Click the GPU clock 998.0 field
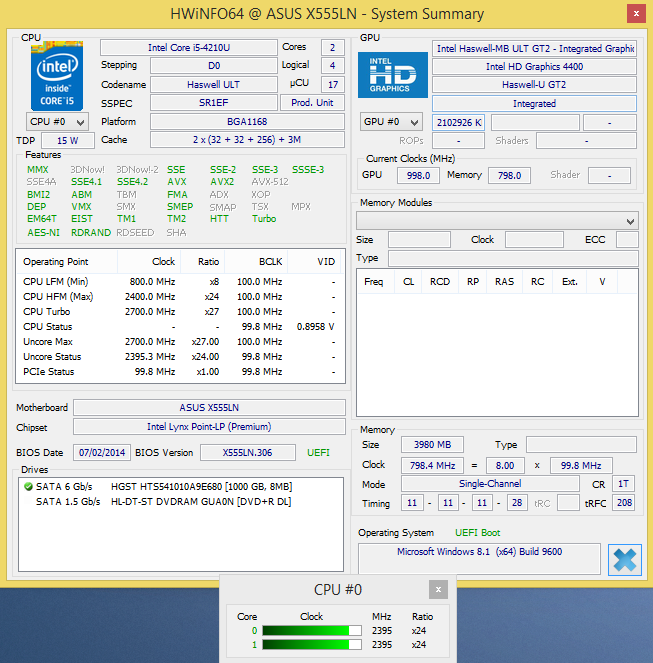The width and height of the screenshot is (653, 663). 418,175
